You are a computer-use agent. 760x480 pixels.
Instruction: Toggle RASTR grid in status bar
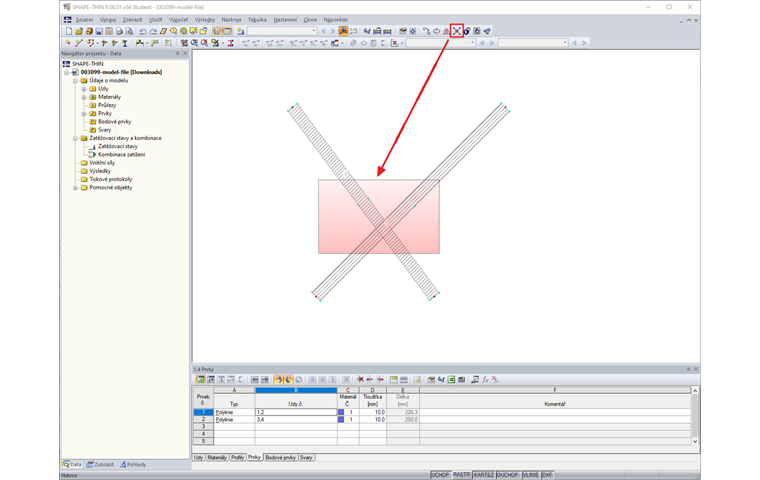(x=461, y=475)
